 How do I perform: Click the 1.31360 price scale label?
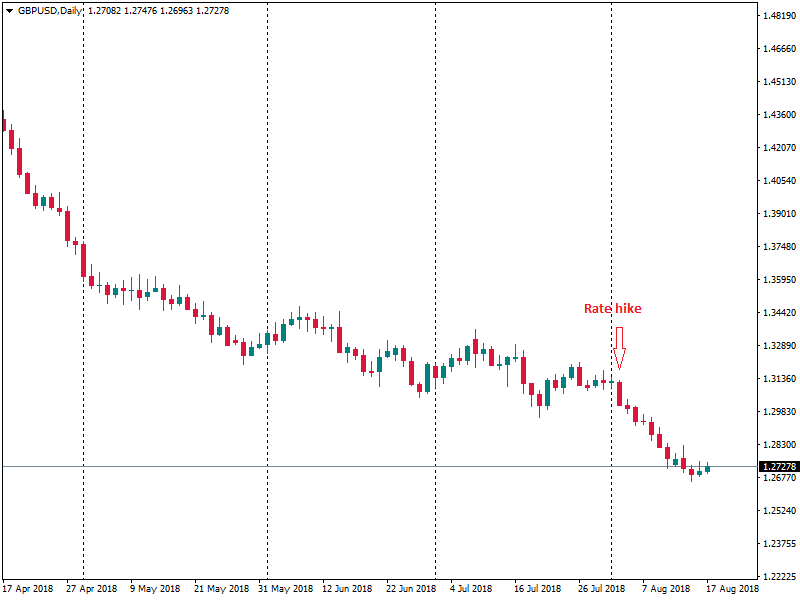[777, 379]
